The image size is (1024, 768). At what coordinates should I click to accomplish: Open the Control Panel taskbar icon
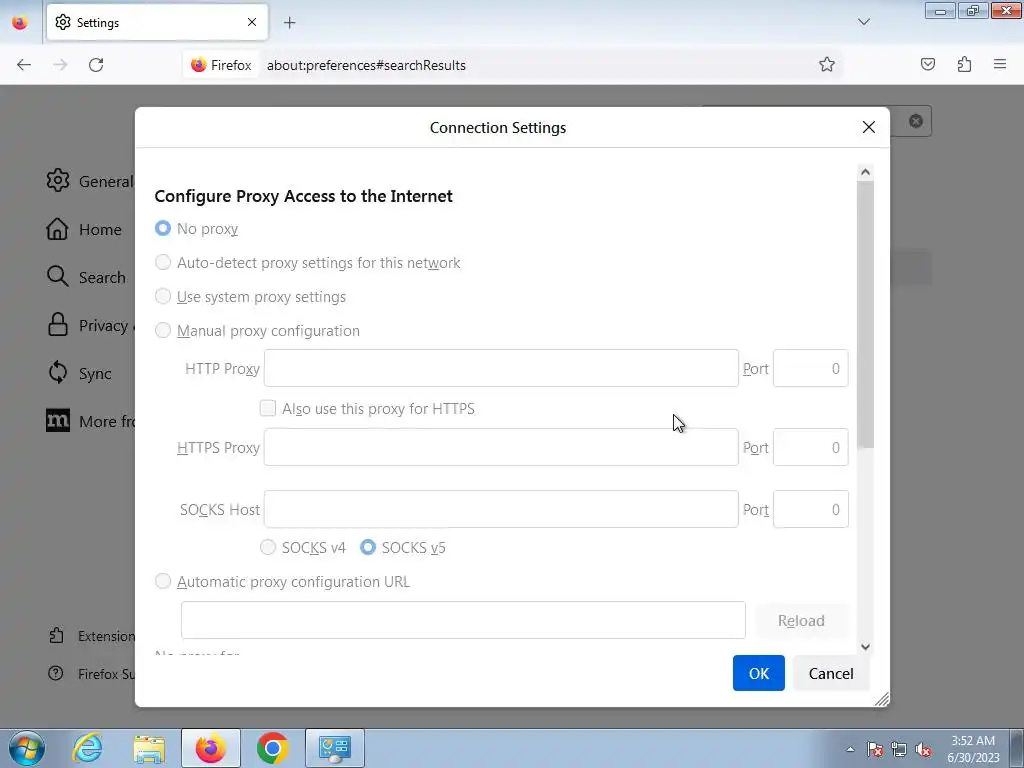tap(334, 748)
